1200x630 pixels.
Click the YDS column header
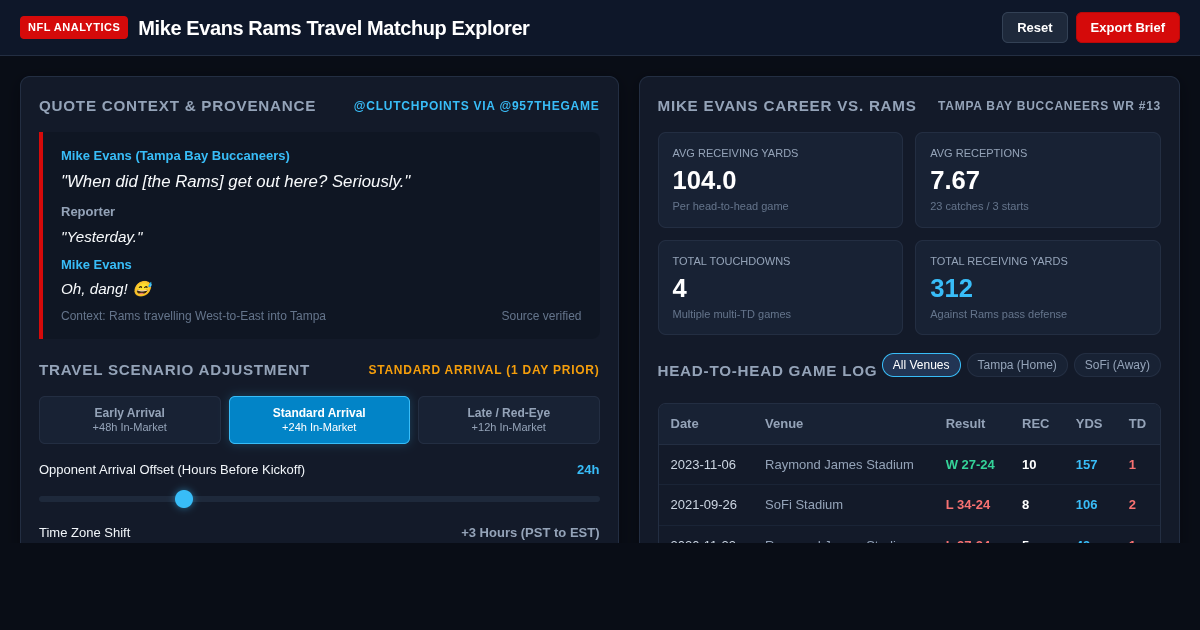click(x=1089, y=424)
